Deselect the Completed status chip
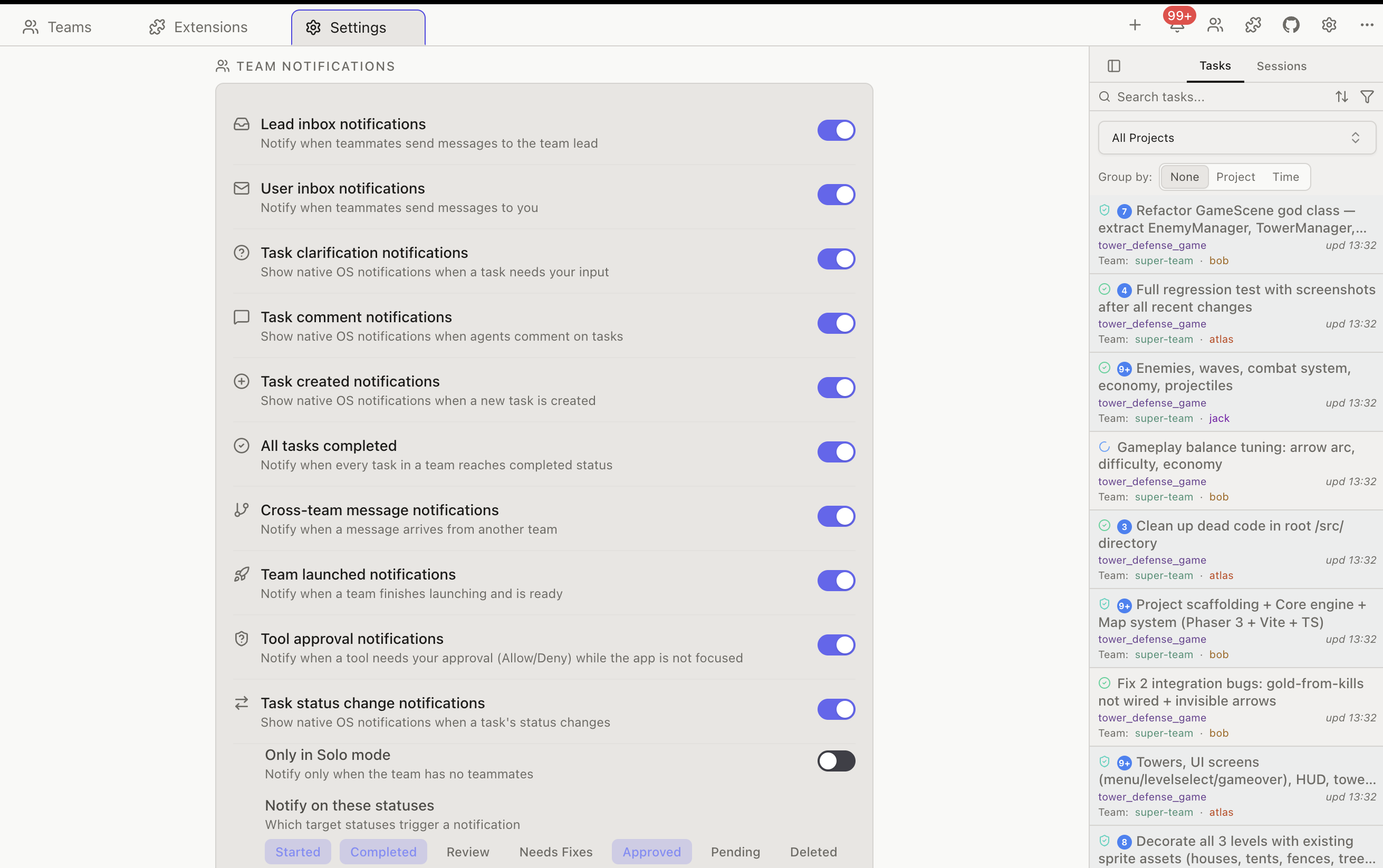The width and height of the screenshot is (1383, 868). pyautogui.click(x=383, y=851)
